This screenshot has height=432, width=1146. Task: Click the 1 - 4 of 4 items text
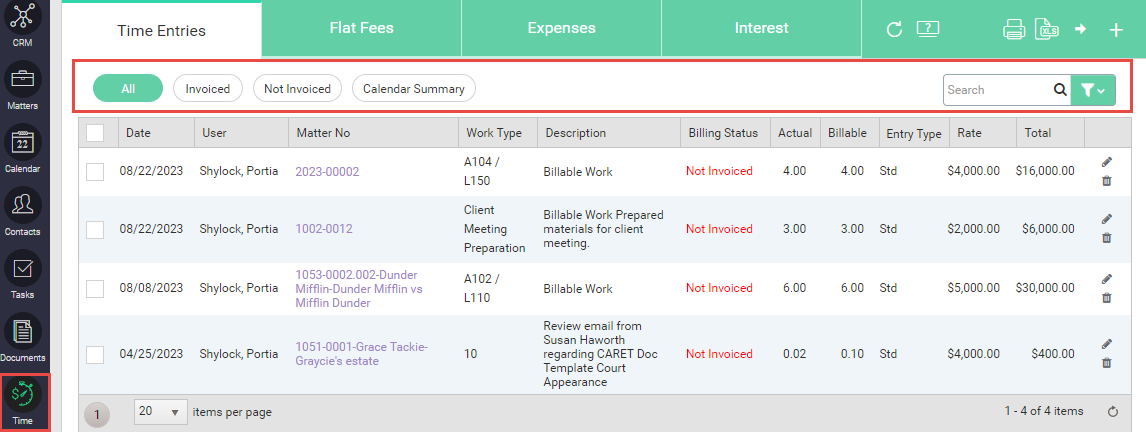(1044, 412)
